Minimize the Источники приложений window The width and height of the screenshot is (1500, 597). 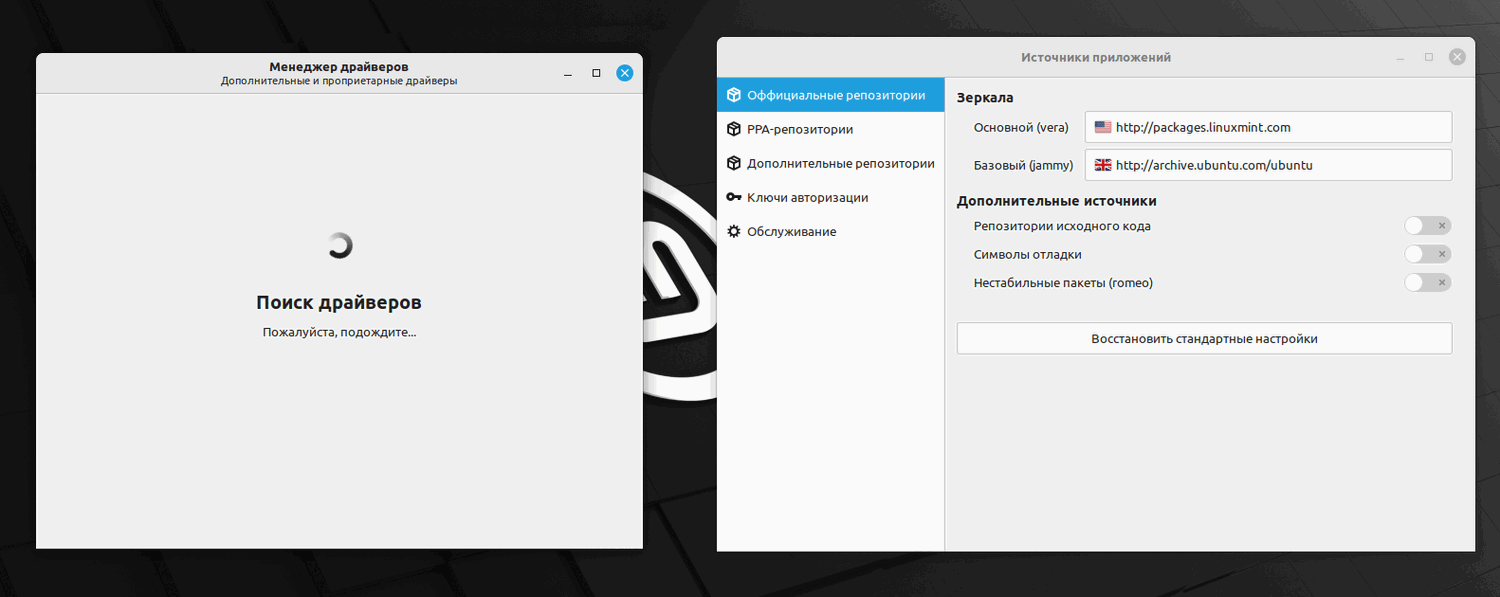click(x=1401, y=57)
